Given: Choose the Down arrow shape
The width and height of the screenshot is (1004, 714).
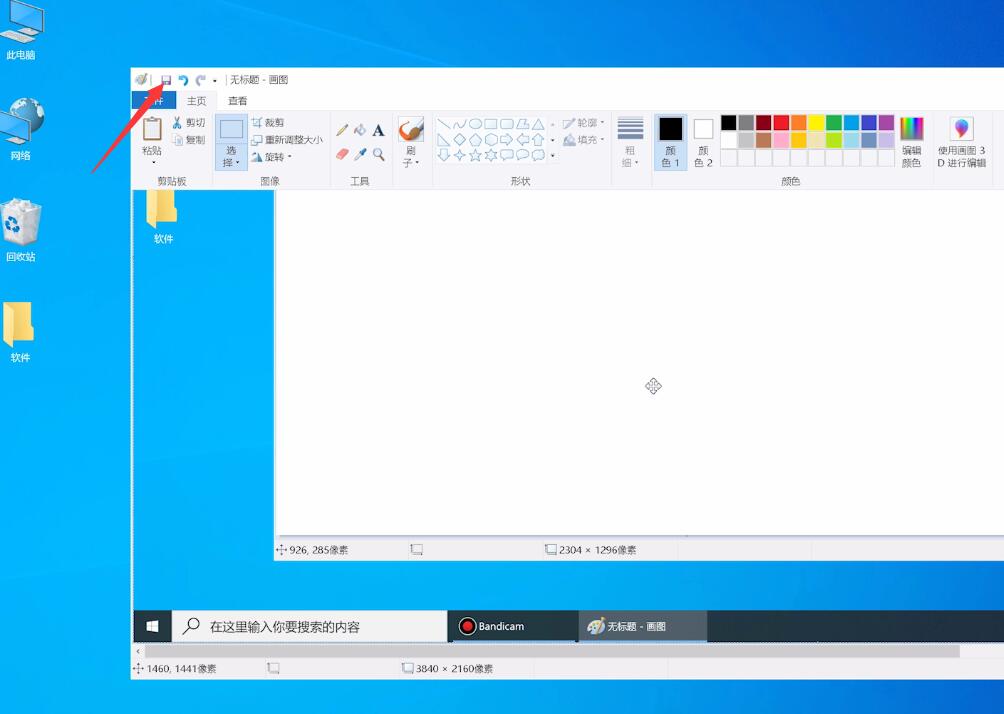Looking at the screenshot, I should click(444, 155).
